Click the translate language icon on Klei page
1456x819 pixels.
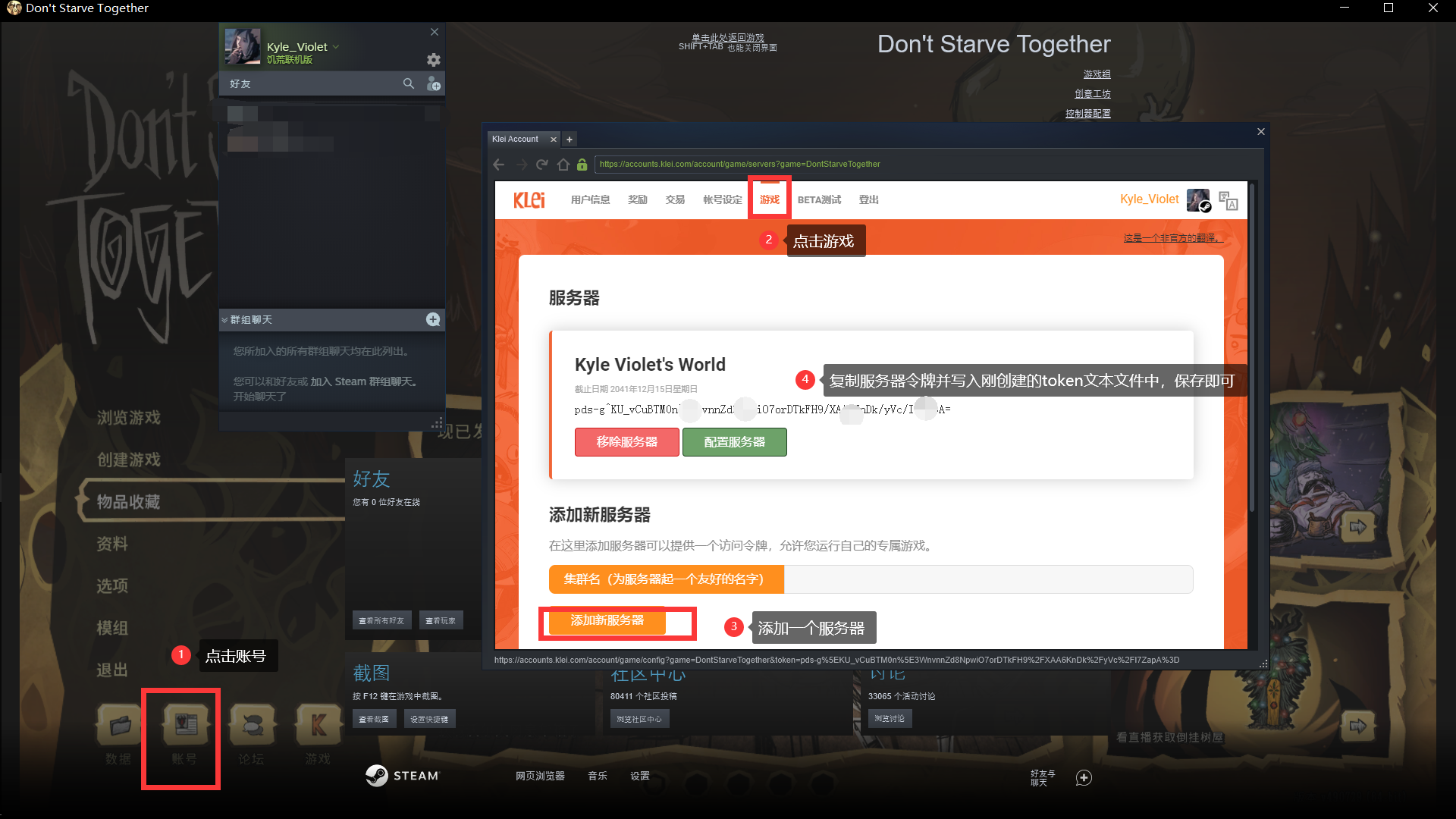click(1228, 200)
